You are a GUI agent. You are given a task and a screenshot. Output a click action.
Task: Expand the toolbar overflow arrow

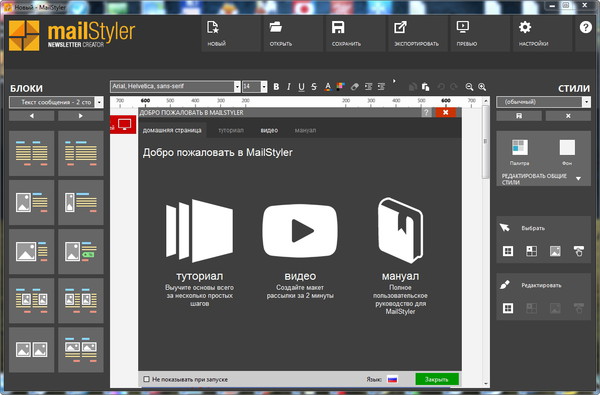(394, 81)
